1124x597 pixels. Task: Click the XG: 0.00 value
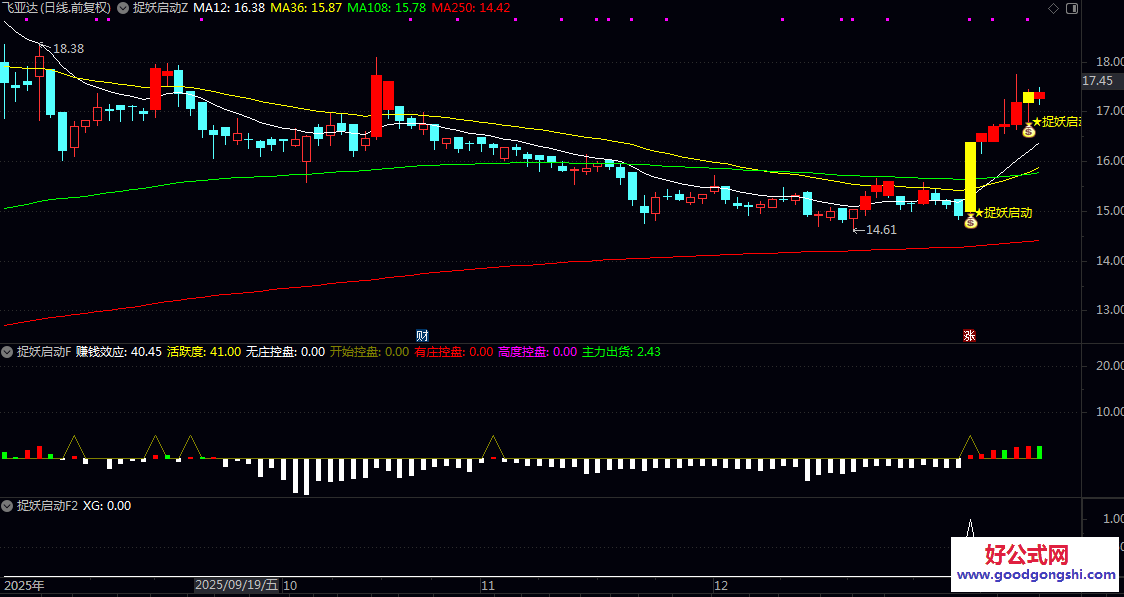pyautogui.click(x=107, y=505)
